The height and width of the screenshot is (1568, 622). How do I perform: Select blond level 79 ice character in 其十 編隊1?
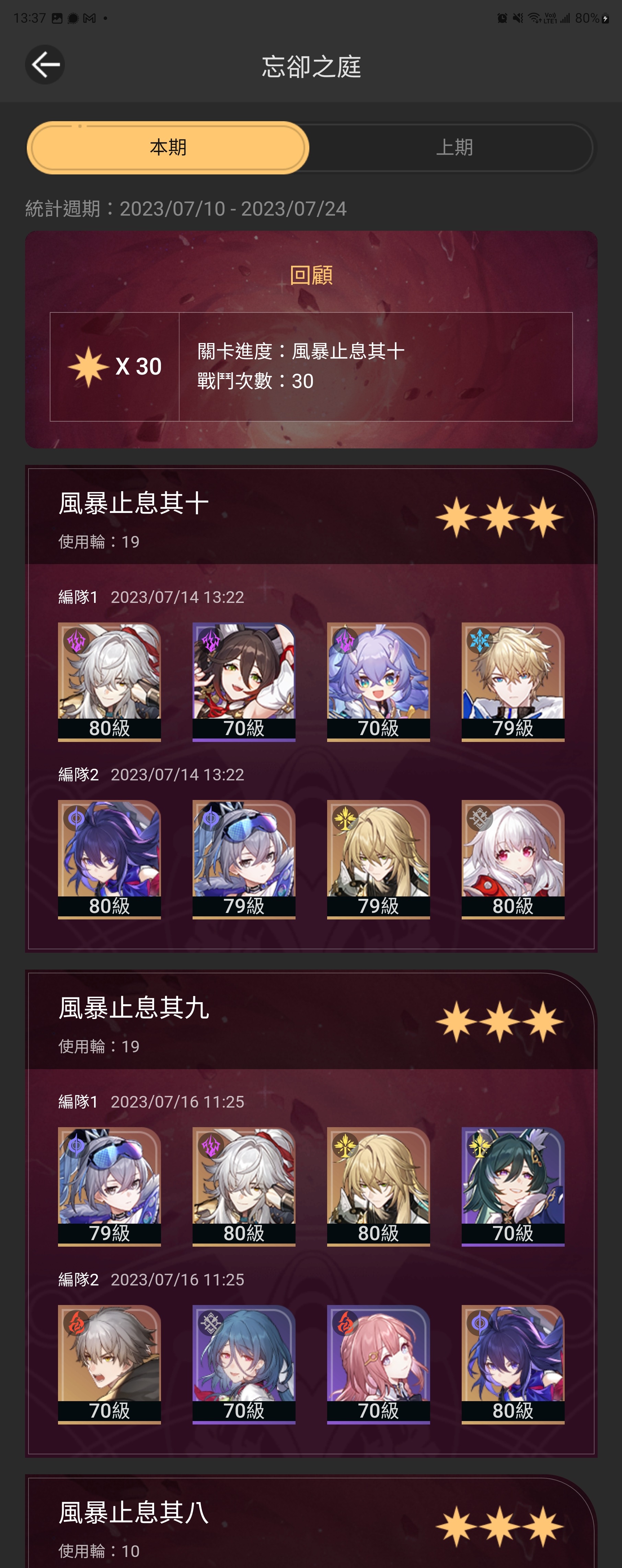[513, 682]
